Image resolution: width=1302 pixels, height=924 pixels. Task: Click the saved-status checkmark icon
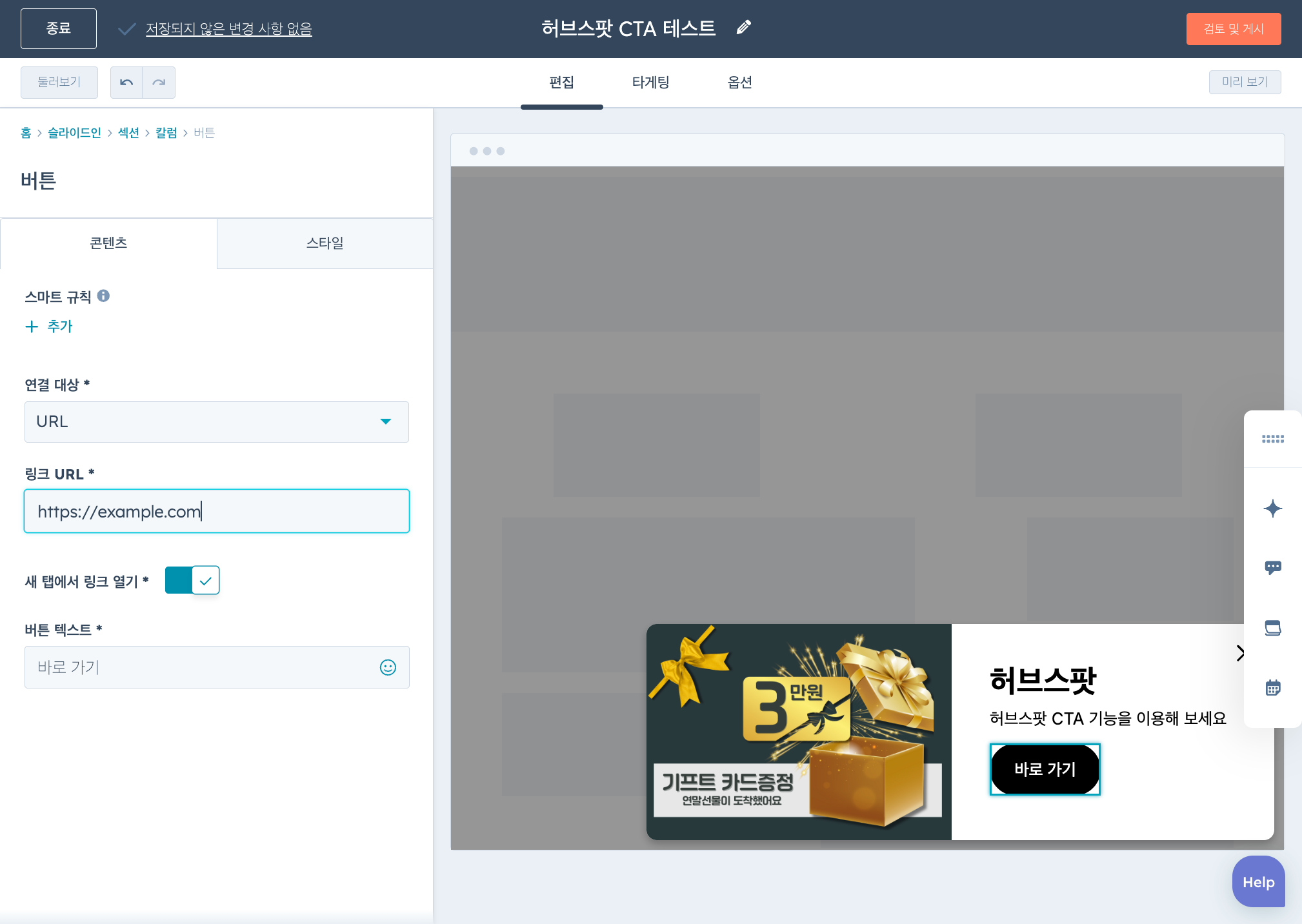click(x=126, y=29)
